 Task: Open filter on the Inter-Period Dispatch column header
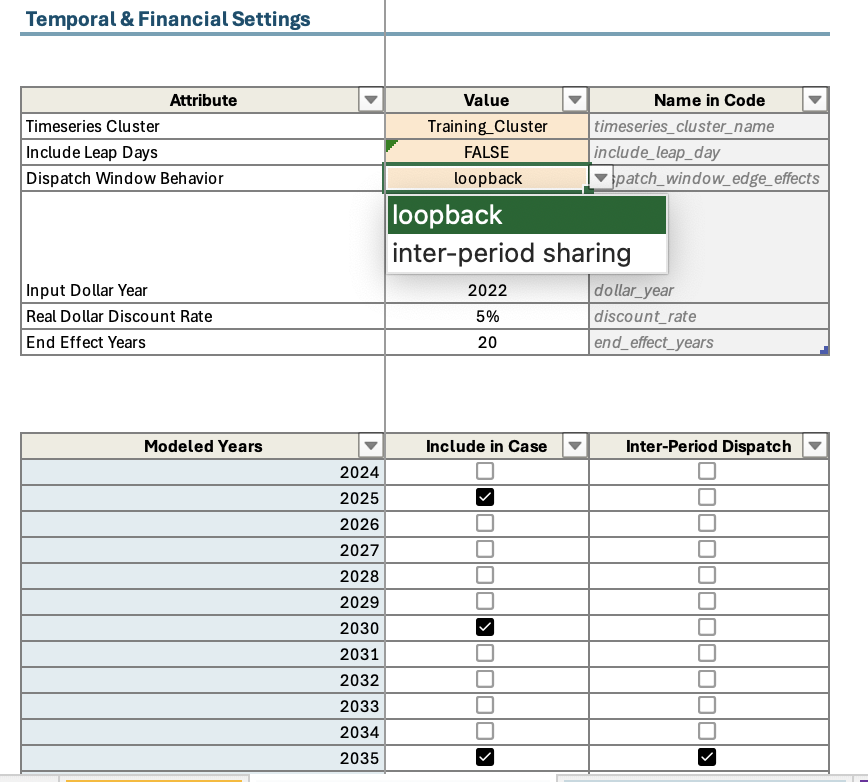pyautogui.click(x=815, y=446)
